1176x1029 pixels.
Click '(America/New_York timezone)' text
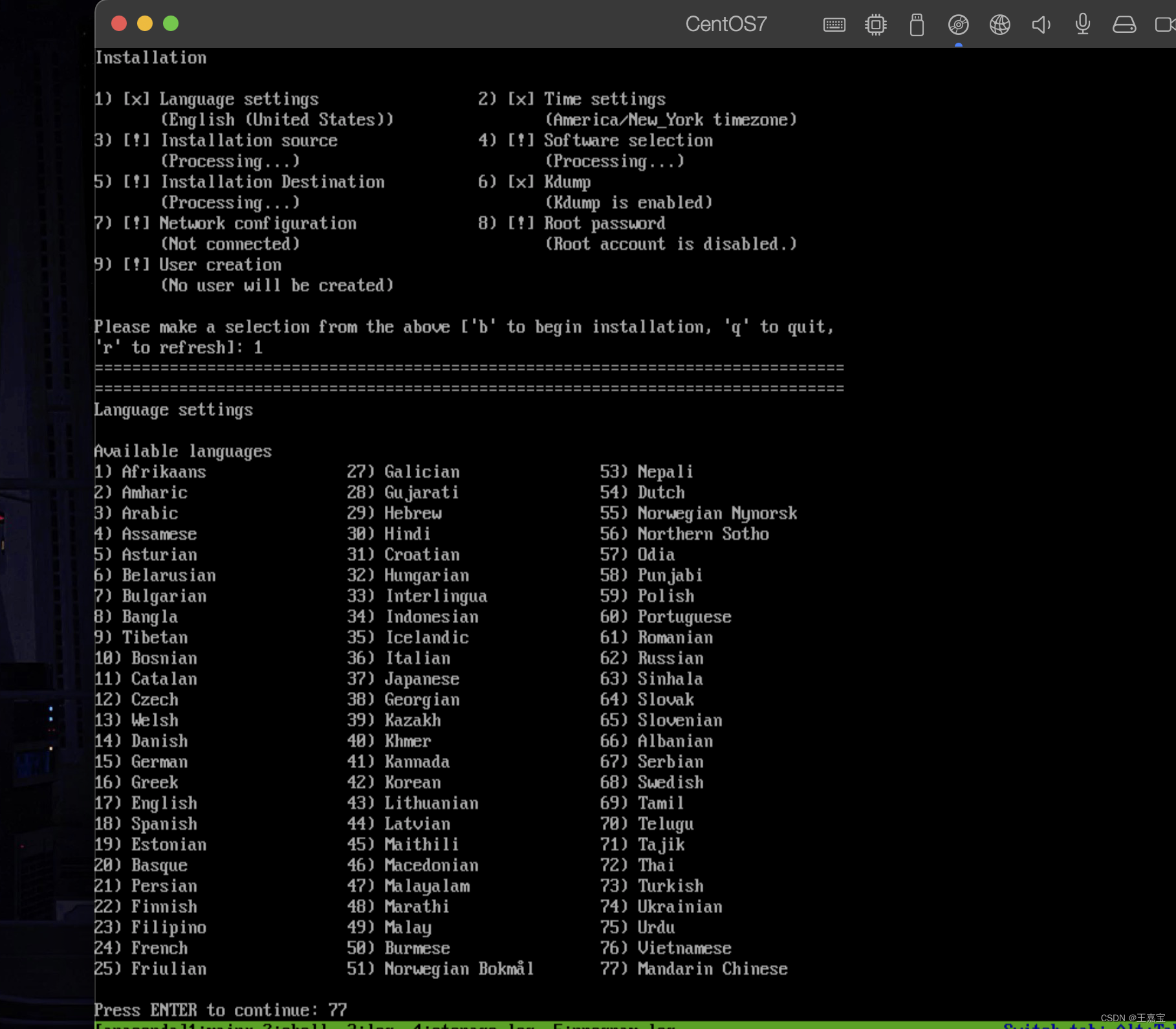coord(671,120)
